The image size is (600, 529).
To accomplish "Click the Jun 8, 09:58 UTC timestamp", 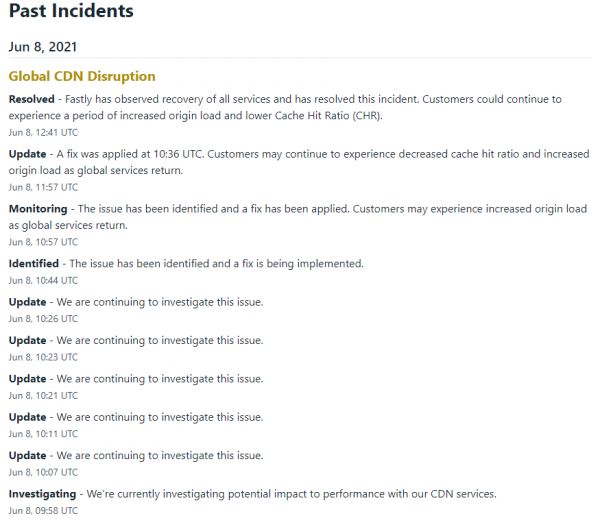I will click(x=43, y=511).
